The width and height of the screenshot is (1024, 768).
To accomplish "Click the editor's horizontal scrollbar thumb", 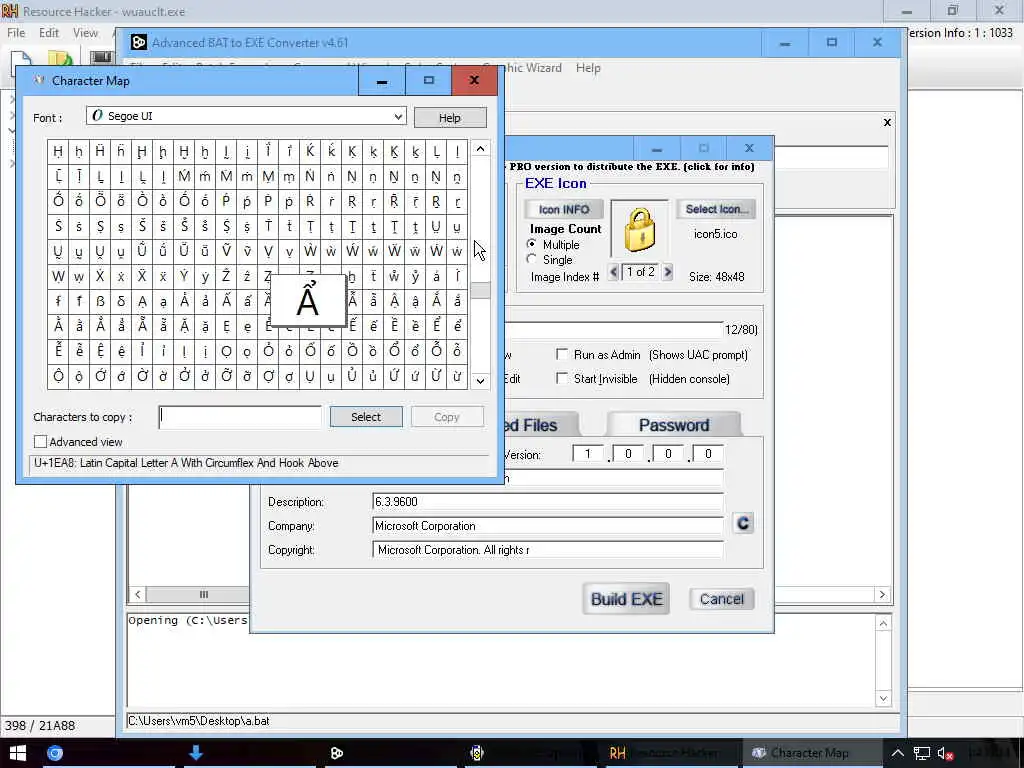I will coord(199,594).
